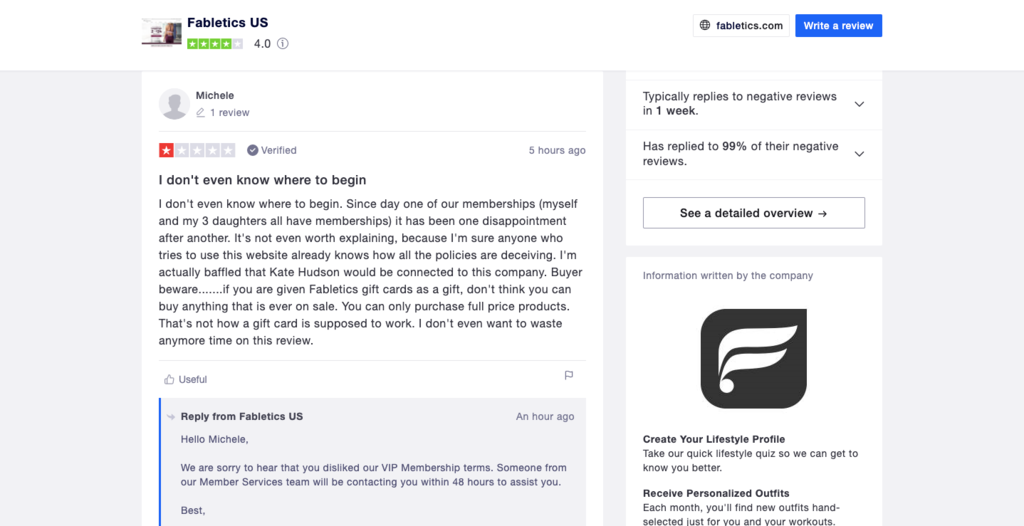Expand the 'Has replied to 99%' row
Image resolution: width=1024 pixels, height=526 pixels.
(754, 154)
